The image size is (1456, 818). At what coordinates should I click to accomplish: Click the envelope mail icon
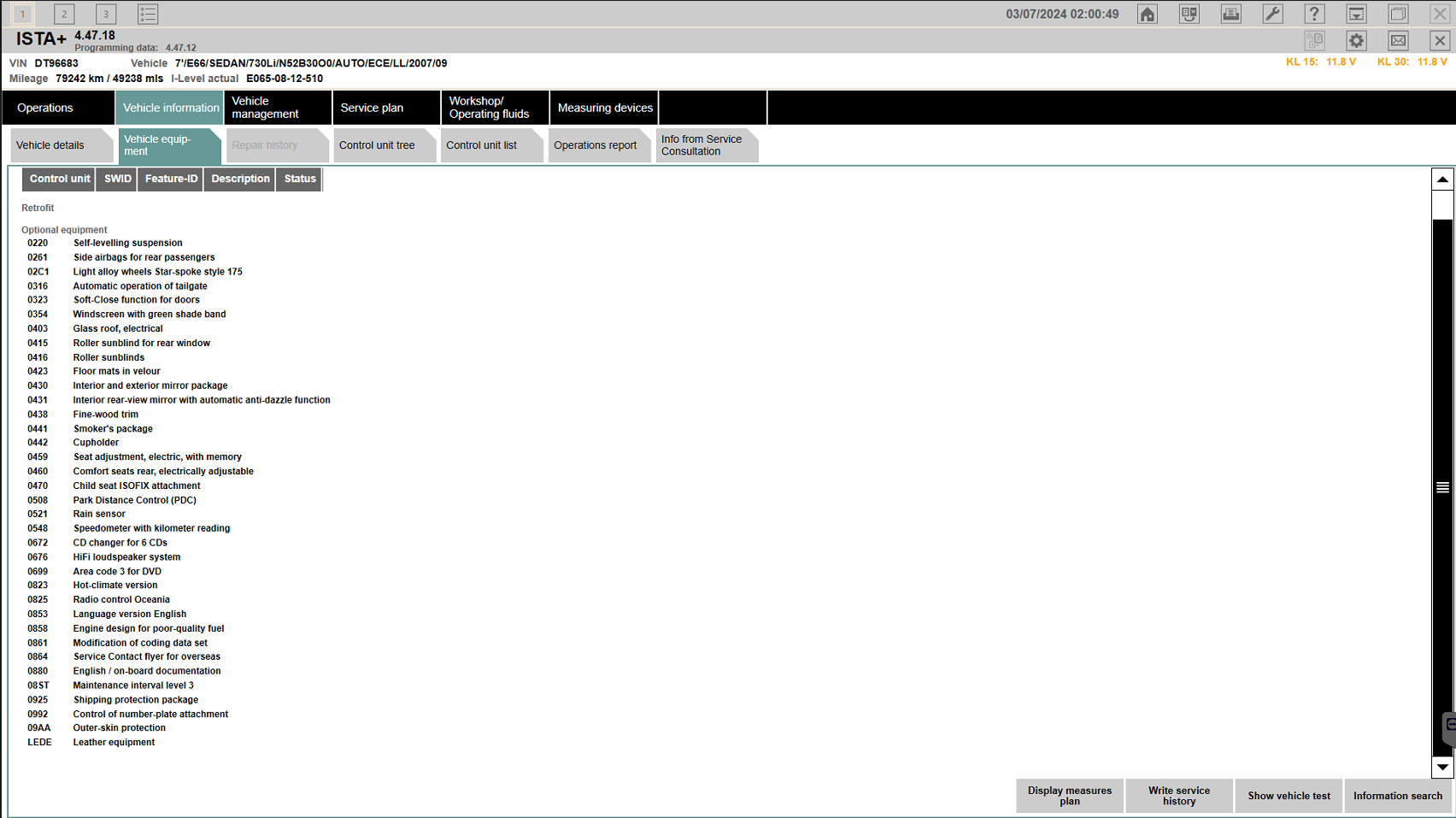pos(1398,40)
